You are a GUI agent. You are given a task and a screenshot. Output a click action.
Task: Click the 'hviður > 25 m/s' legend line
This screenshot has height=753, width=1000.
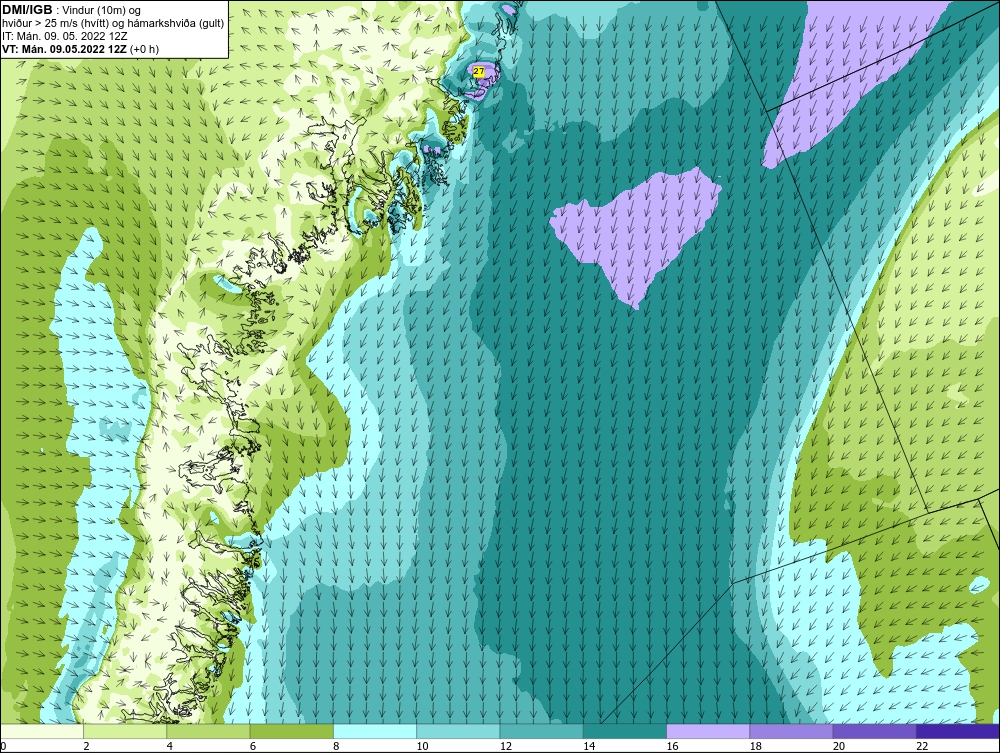(112, 23)
